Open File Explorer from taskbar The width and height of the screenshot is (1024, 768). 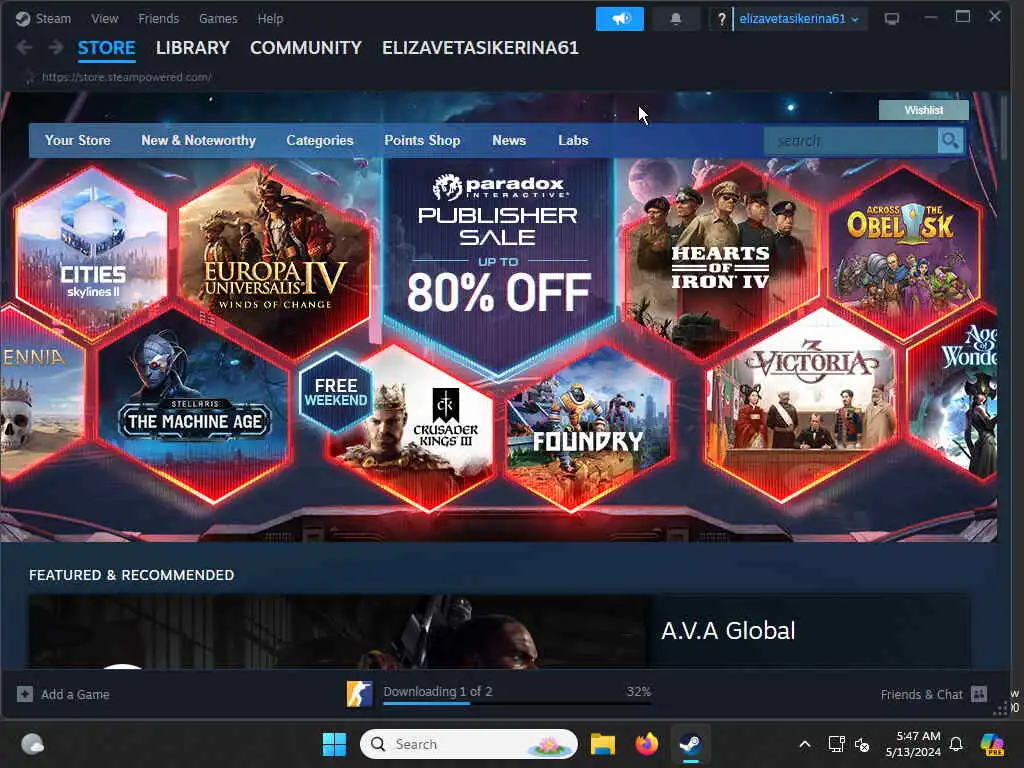[603, 744]
